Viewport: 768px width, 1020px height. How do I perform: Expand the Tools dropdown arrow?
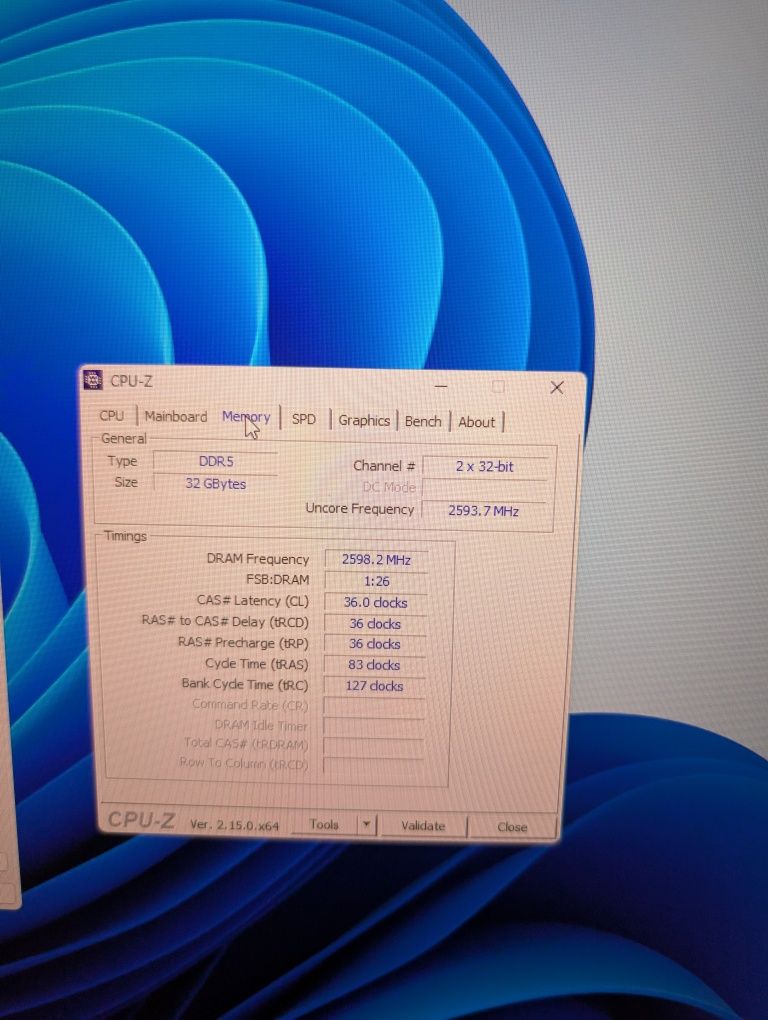366,825
